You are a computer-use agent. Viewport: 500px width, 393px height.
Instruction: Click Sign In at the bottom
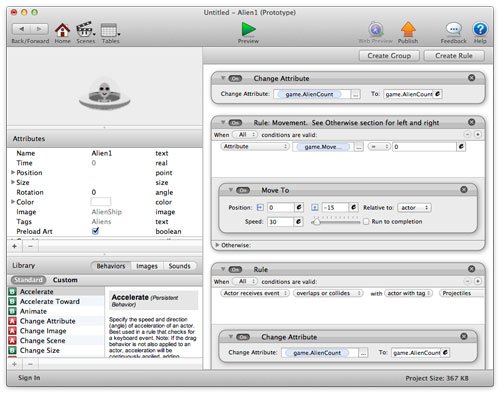(x=29, y=378)
